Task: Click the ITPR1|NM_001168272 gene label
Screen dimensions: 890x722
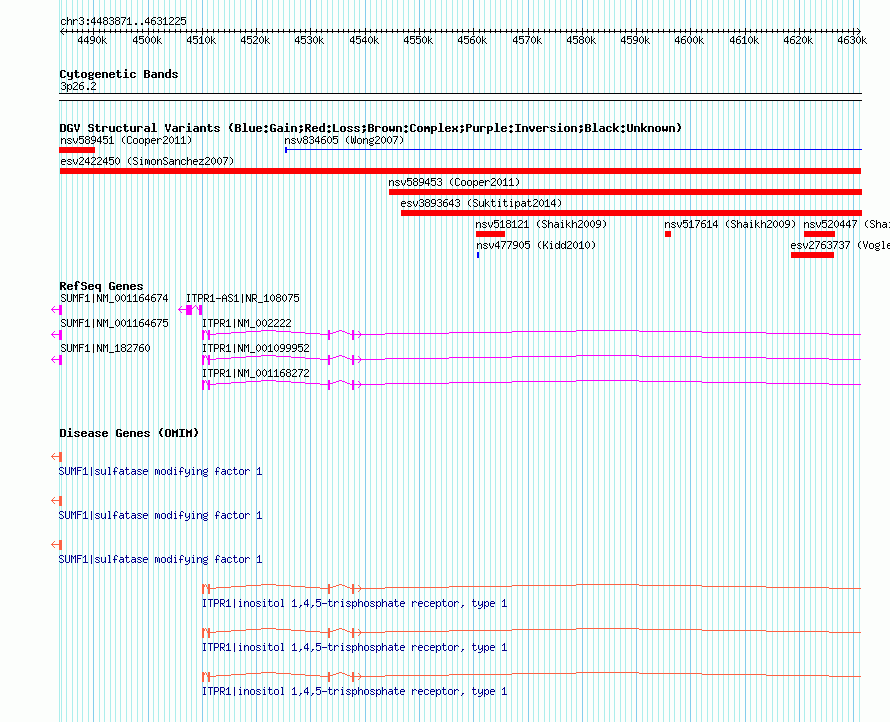Action: 255,373
